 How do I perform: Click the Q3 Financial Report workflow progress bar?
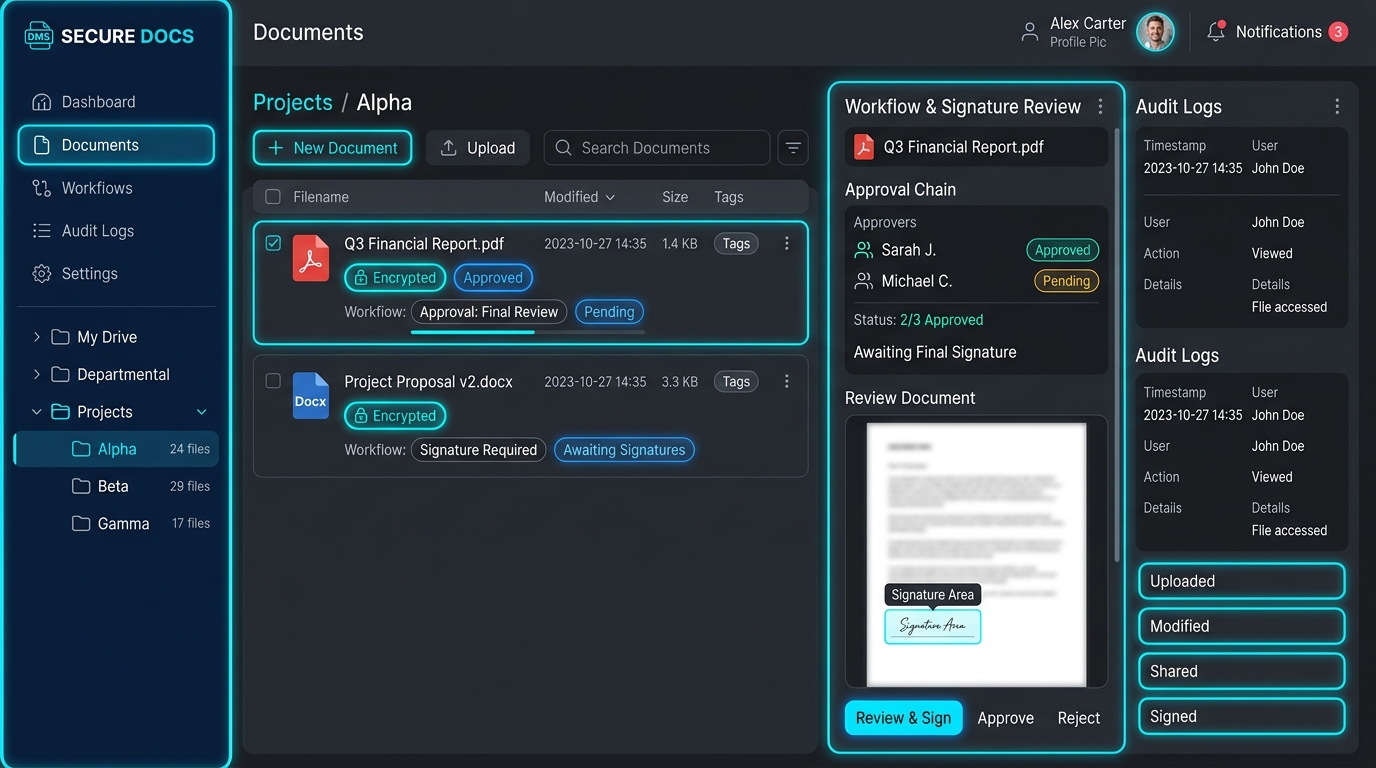pyautogui.click(x=527, y=332)
